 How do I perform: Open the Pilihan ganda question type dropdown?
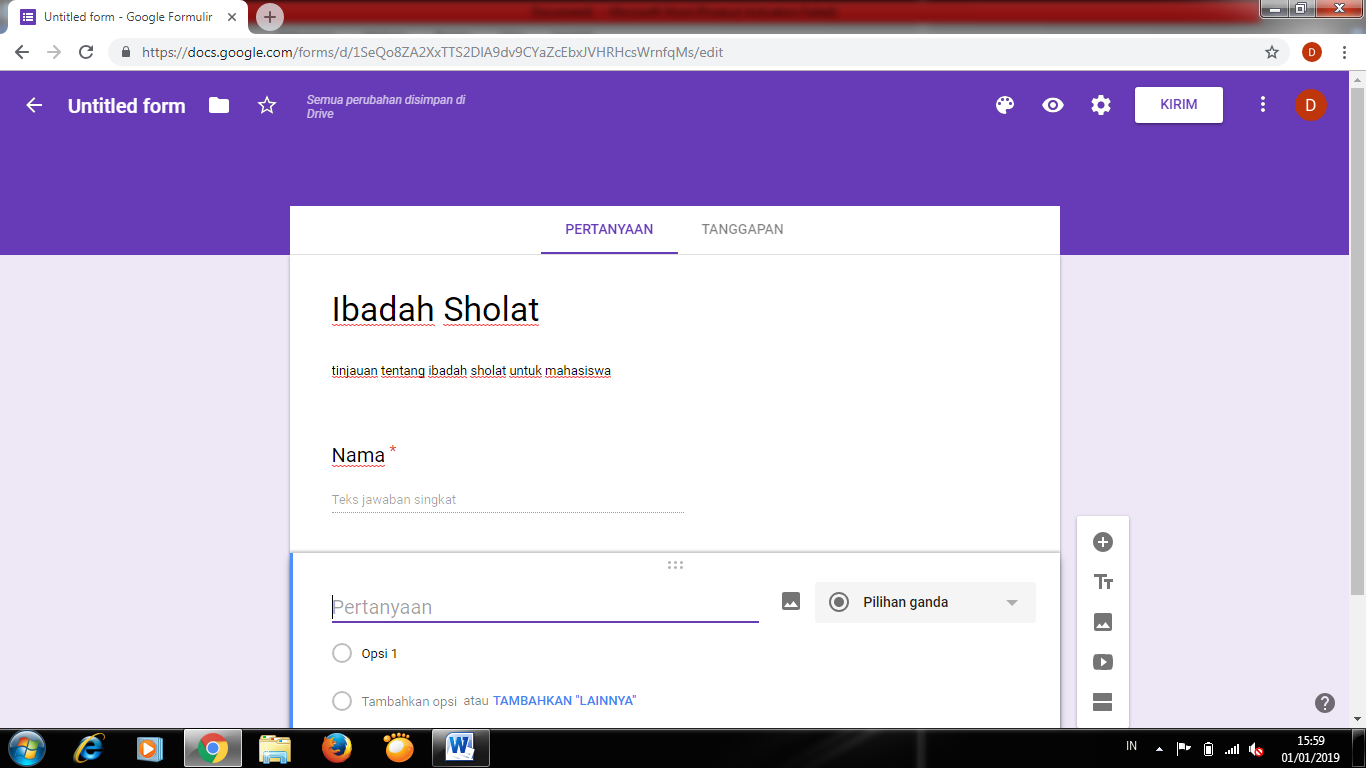[x=925, y=602]
